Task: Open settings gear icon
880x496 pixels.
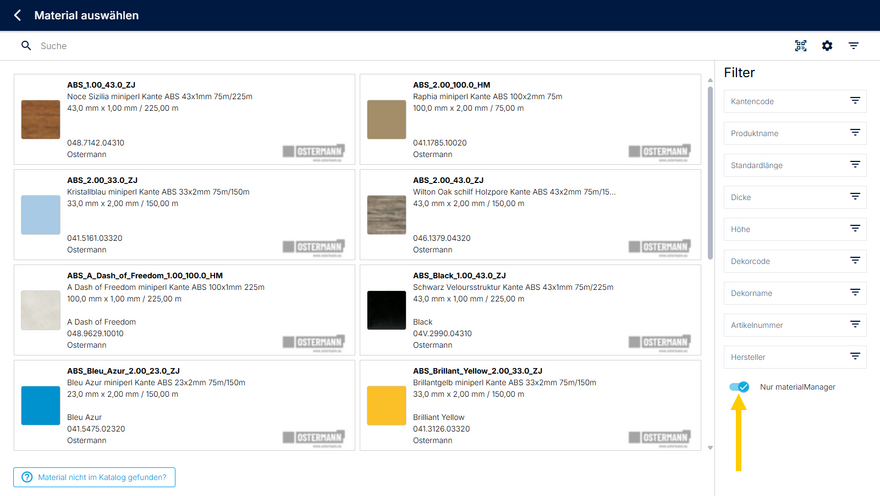Action: tap(827, 45)
